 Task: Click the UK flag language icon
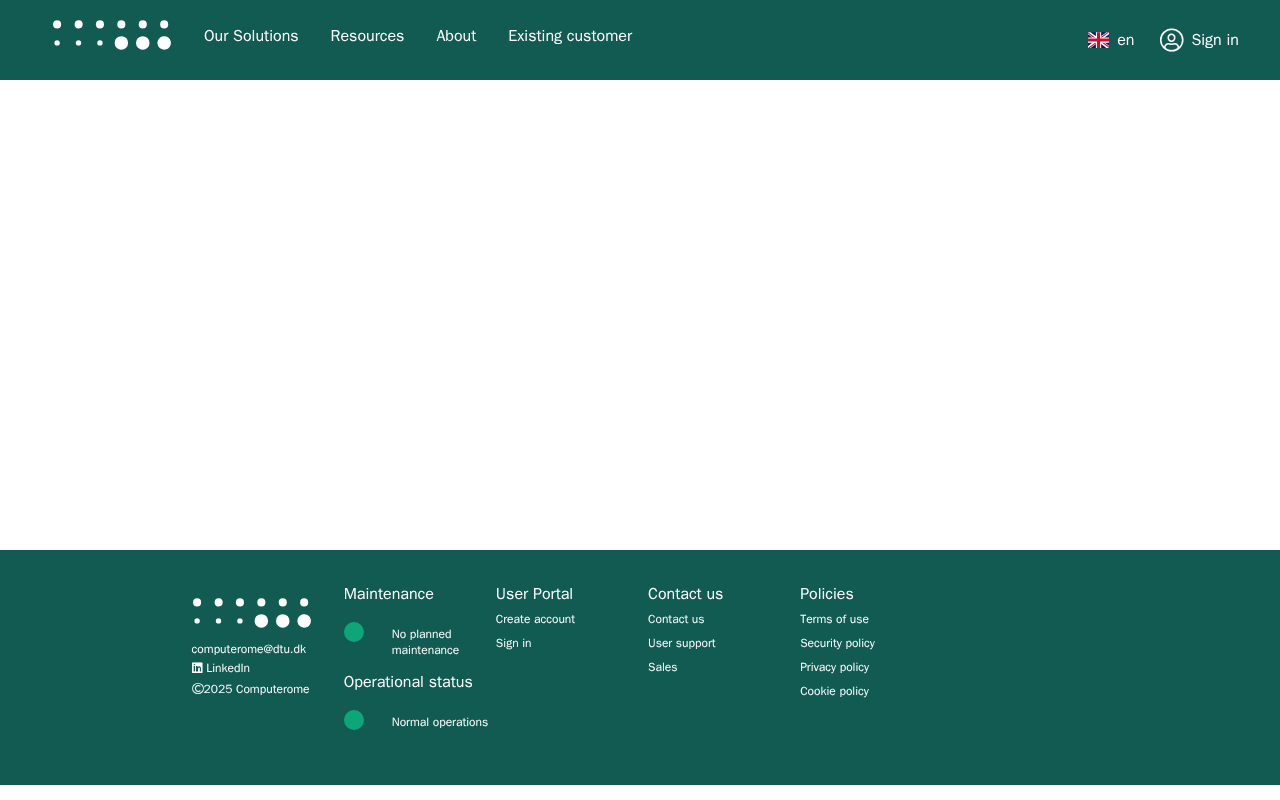click(x=1098, y=40)
